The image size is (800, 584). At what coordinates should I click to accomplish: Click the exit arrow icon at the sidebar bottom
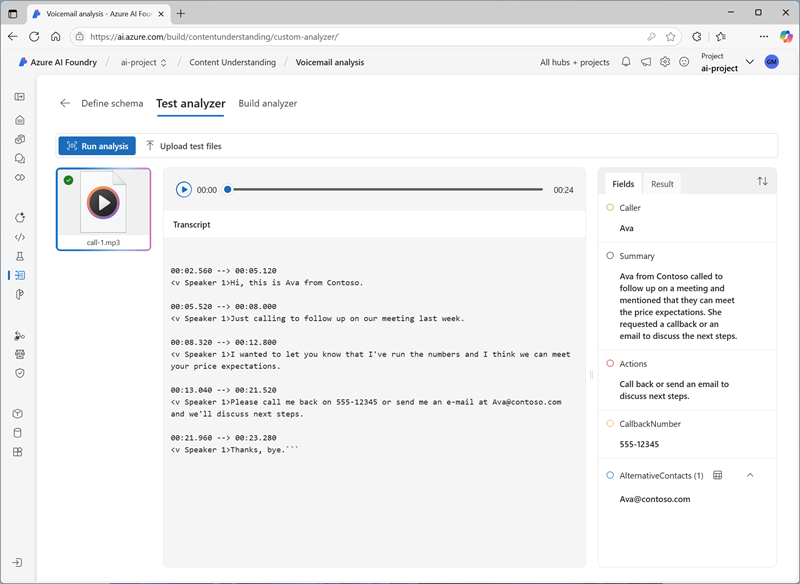[17, 563]
